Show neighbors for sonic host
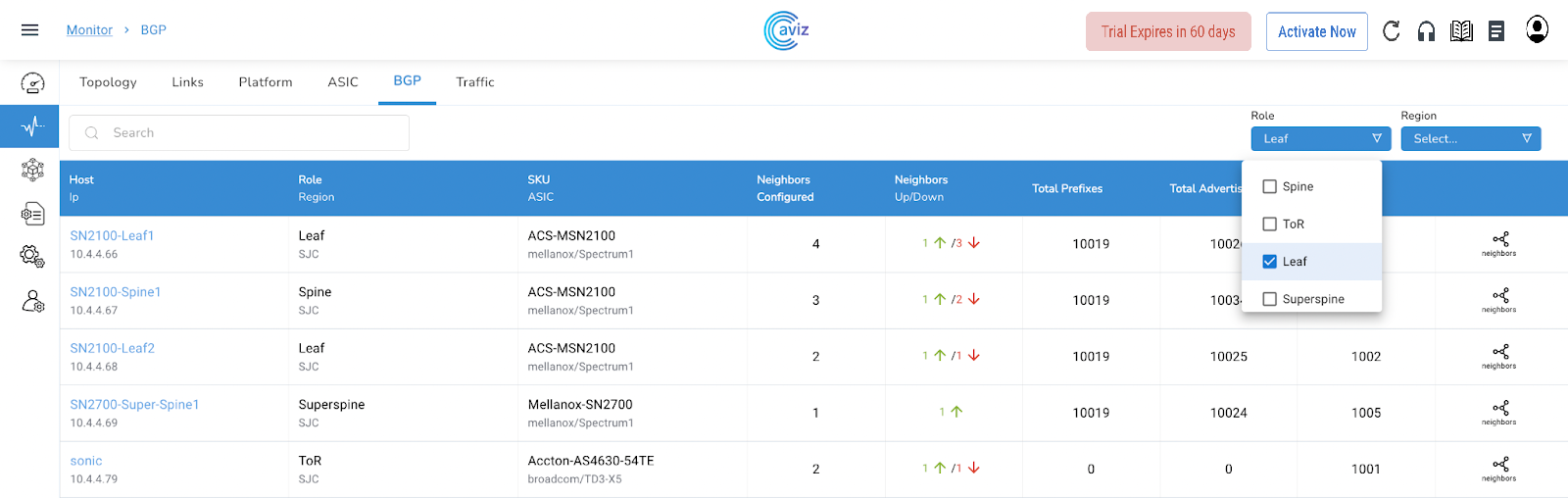This screenshot has height=498, width=1568. (1499, 468)
